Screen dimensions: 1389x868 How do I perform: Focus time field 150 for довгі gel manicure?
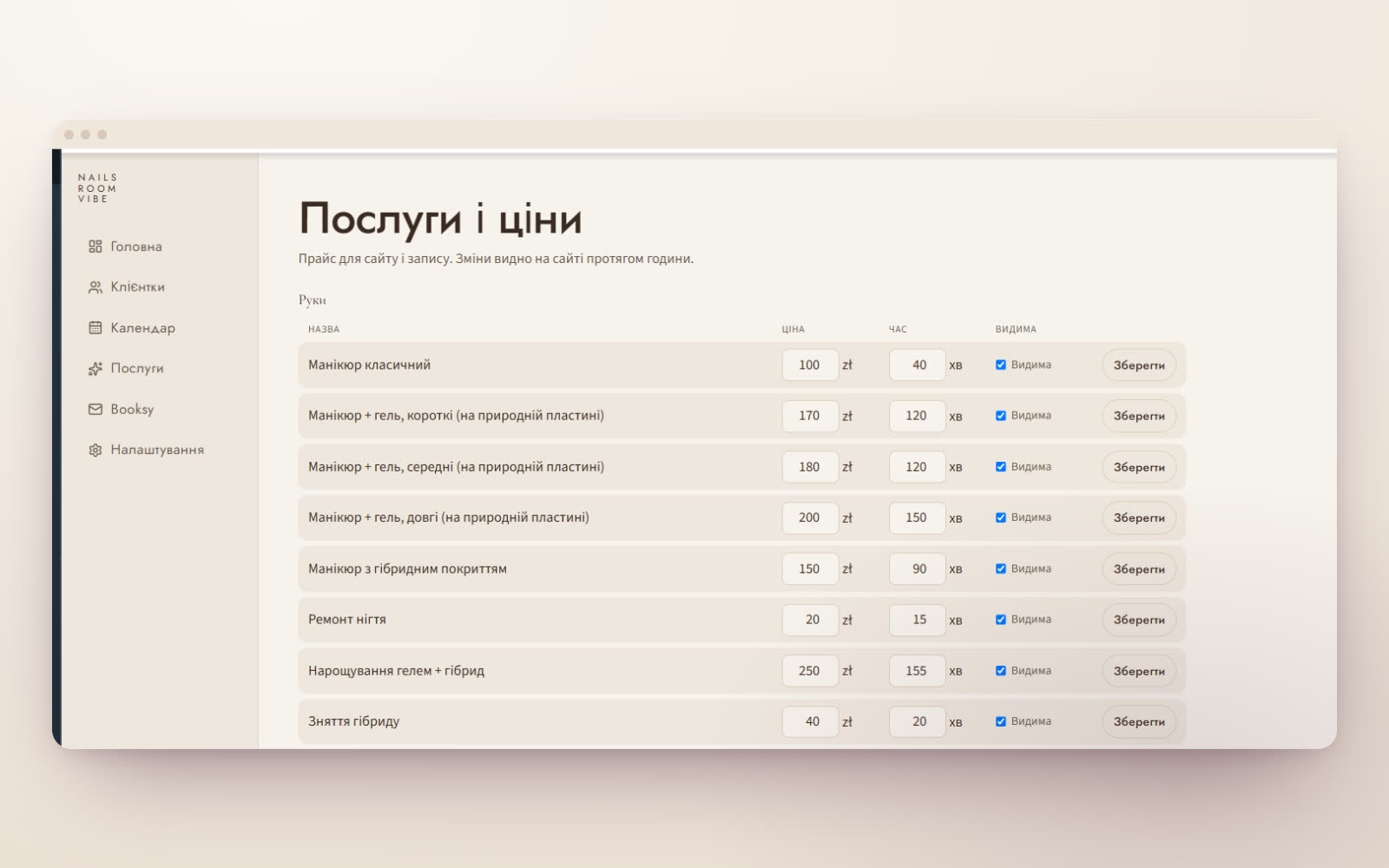pyautogui.click(x=918, y=517)
